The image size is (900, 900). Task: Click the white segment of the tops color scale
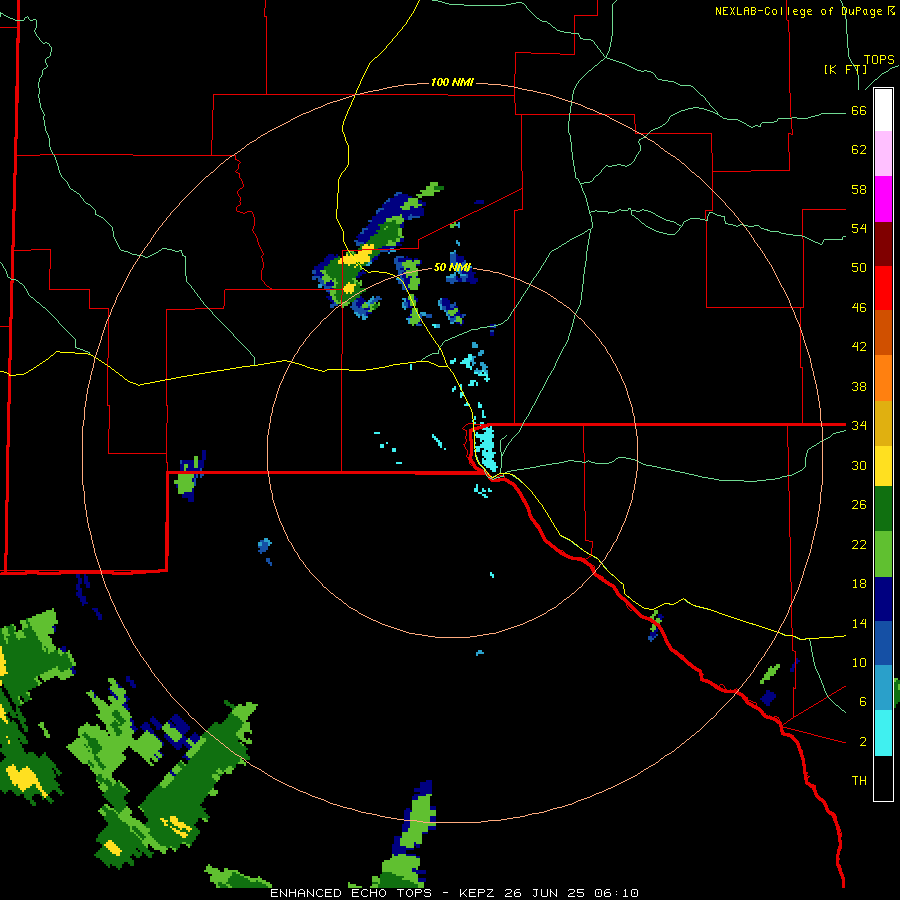pyautogui.click(x=883, y=110)
